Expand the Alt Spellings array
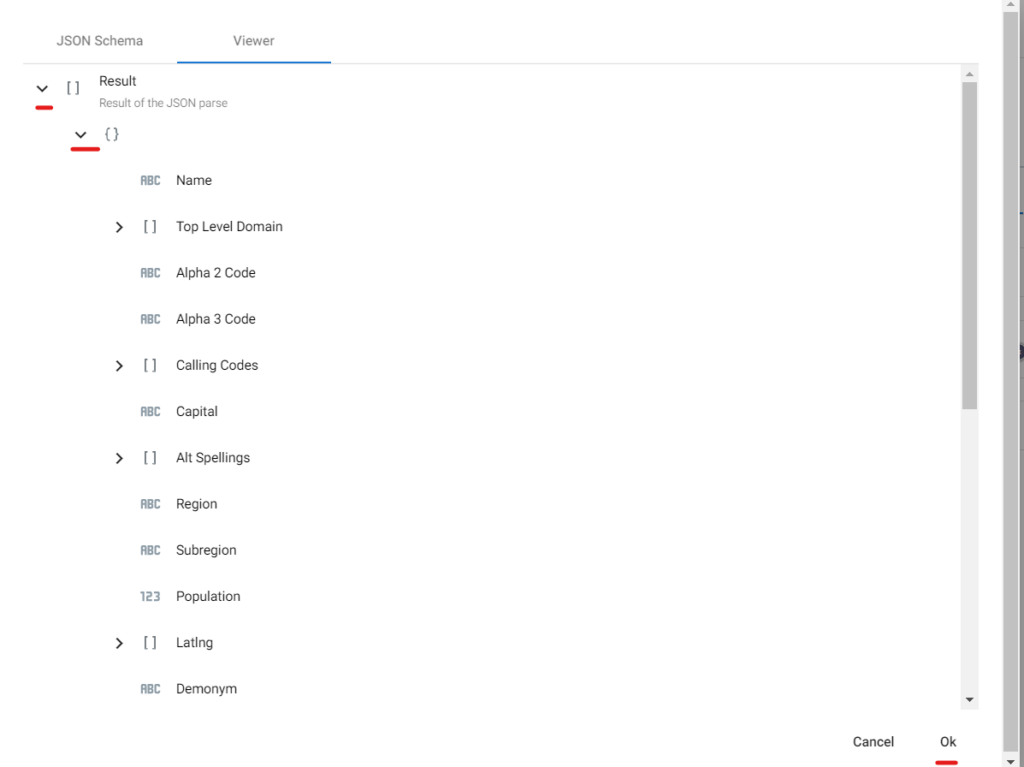 pos(119,457)
